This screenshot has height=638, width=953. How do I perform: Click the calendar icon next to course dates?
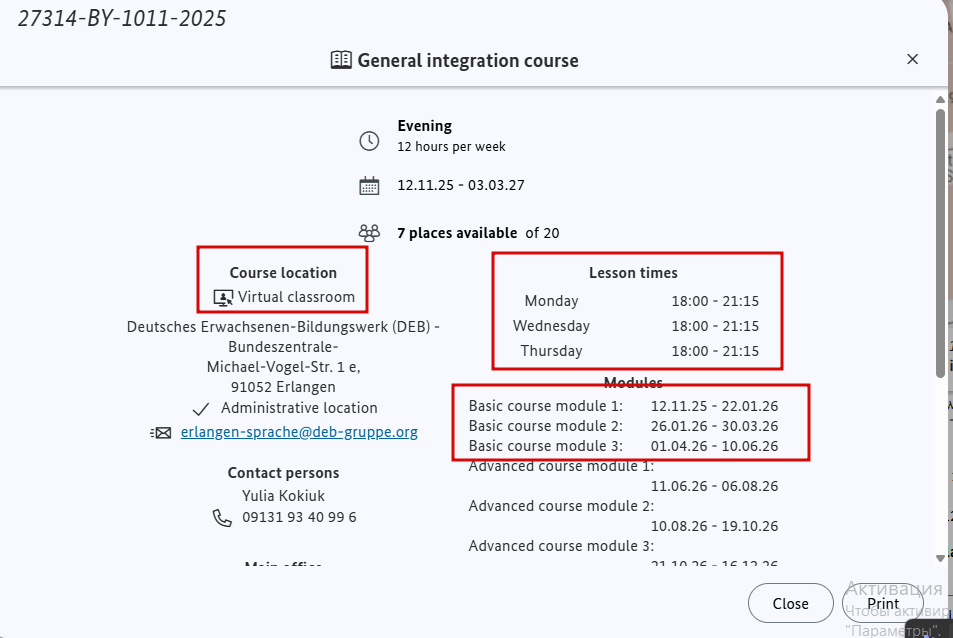(369, 186)
